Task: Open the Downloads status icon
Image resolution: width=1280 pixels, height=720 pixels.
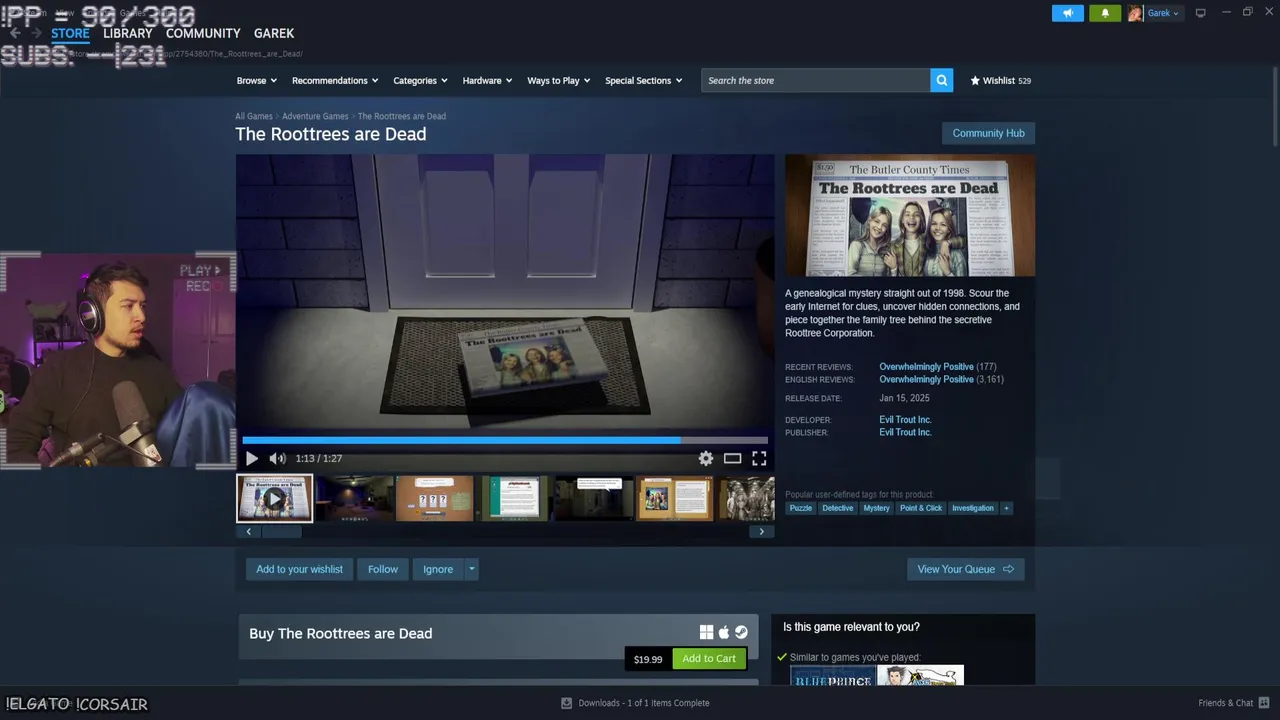Action: 566,703
